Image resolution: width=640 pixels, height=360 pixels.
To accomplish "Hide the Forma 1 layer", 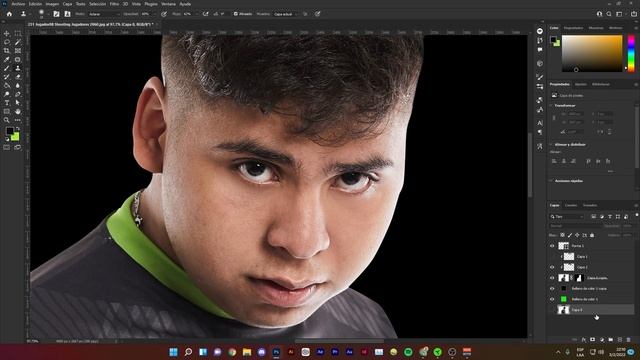I will (552, 246).
